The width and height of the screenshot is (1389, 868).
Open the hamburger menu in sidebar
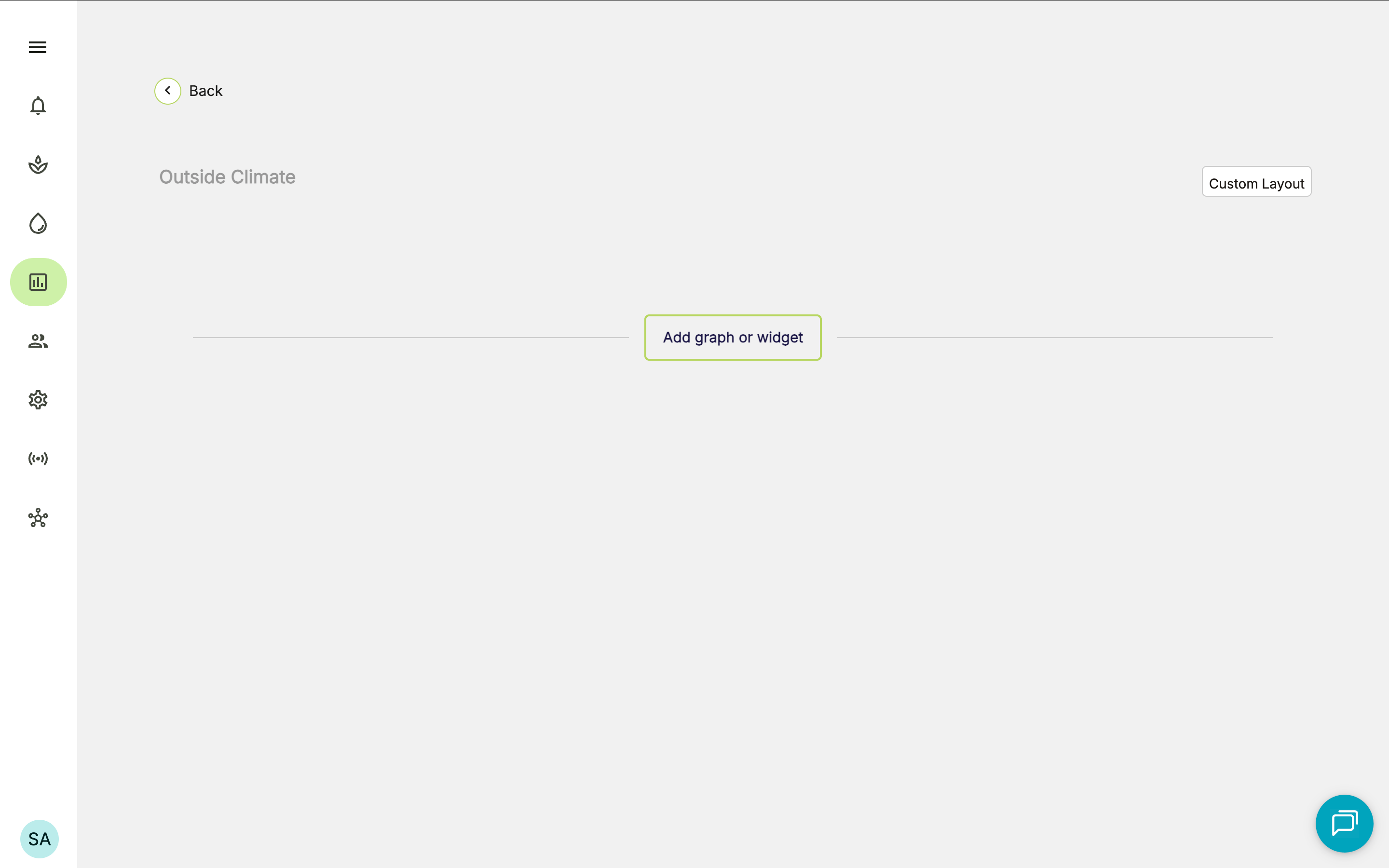[38, 47]
